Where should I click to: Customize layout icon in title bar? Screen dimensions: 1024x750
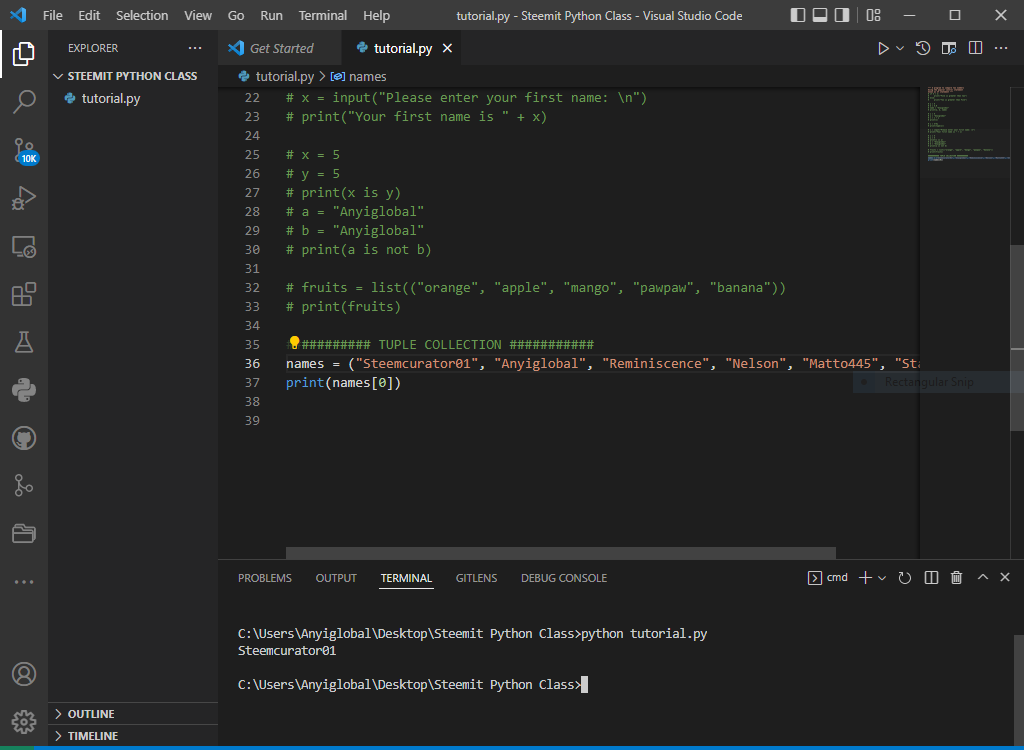873,15
